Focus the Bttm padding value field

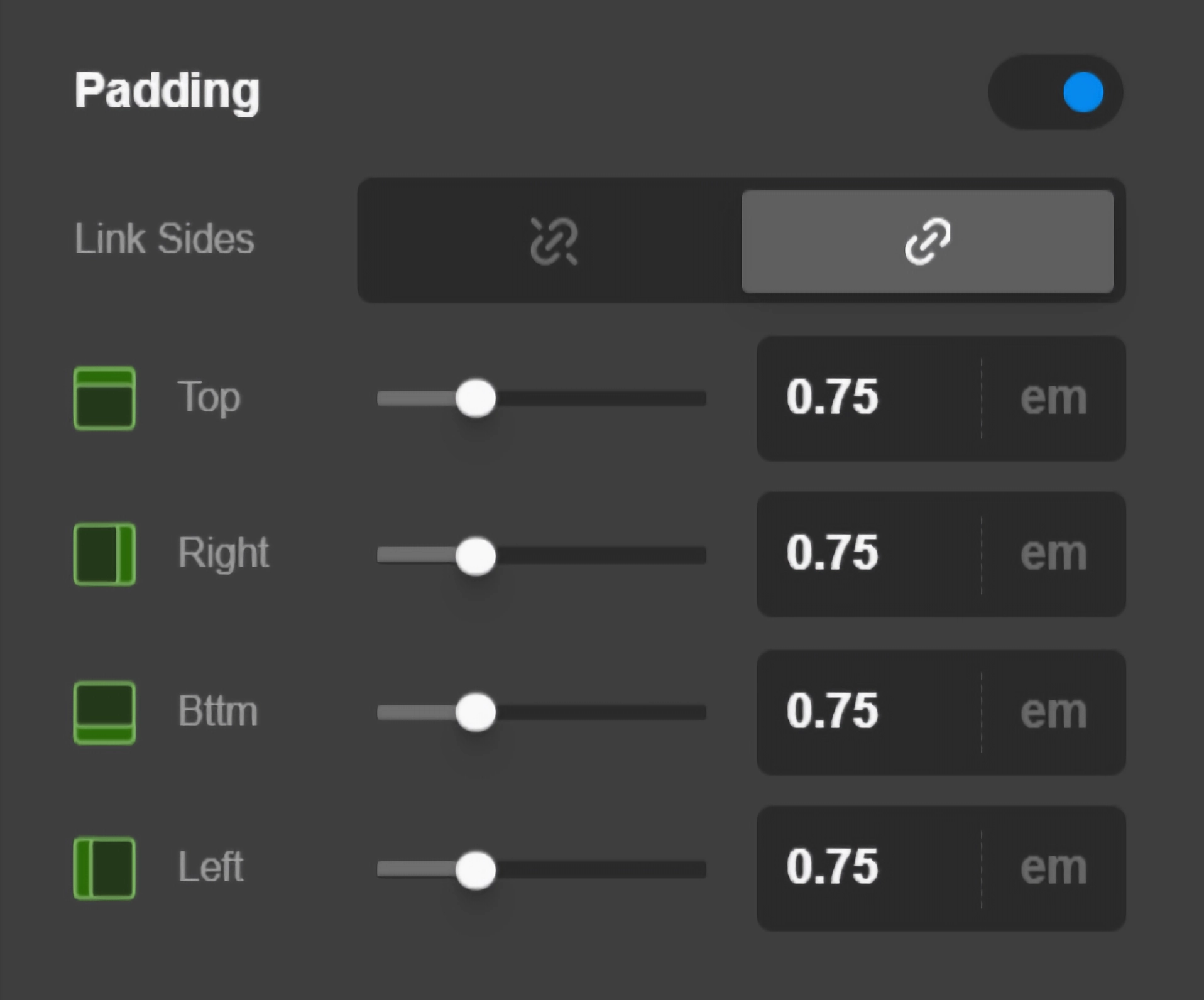click(867, 712)
